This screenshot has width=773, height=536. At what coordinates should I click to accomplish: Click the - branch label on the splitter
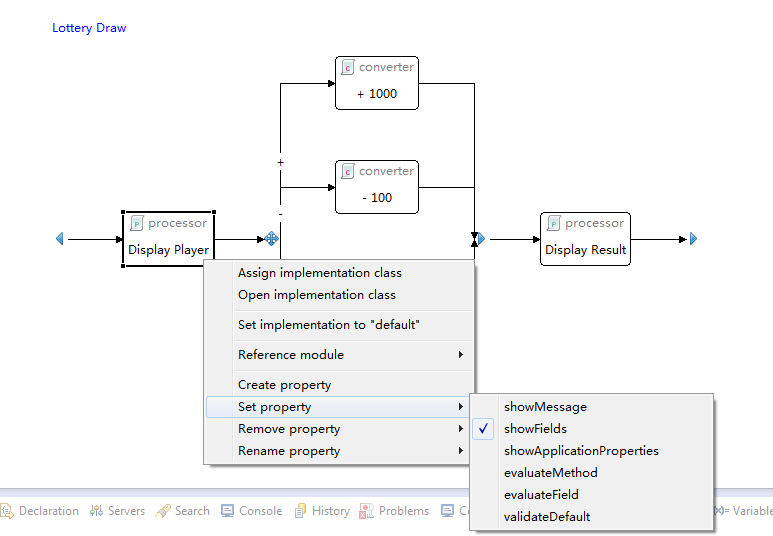click(281, 214)
